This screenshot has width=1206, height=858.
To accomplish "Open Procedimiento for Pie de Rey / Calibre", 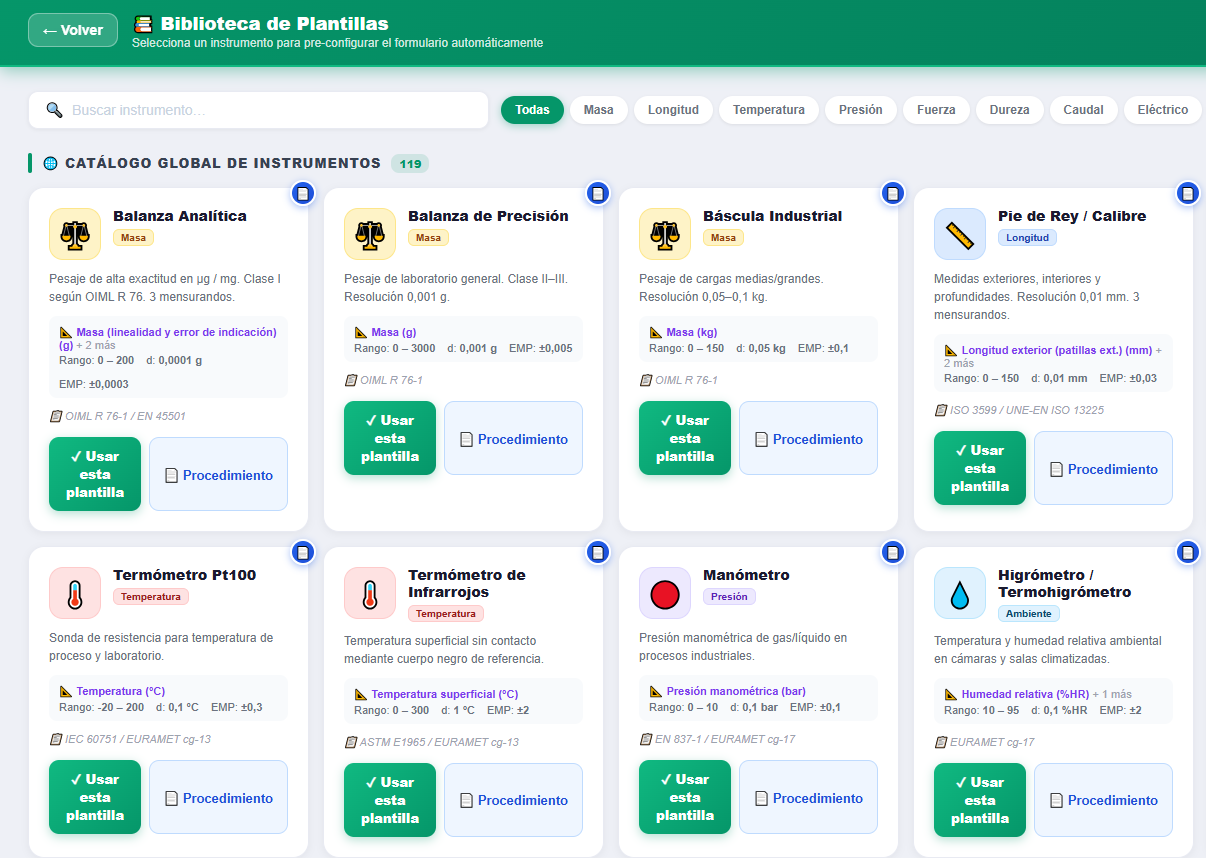I will tap(1103, 468).
